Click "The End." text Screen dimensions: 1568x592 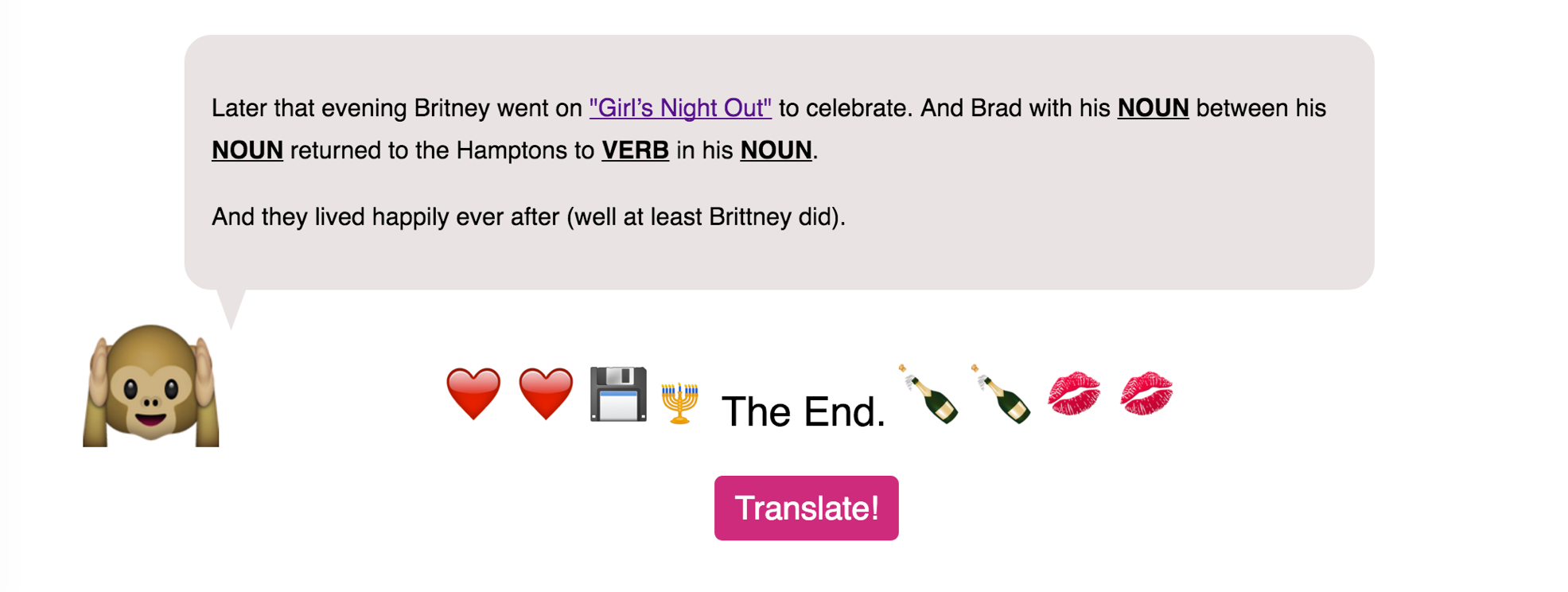click(x=803, y=412)
